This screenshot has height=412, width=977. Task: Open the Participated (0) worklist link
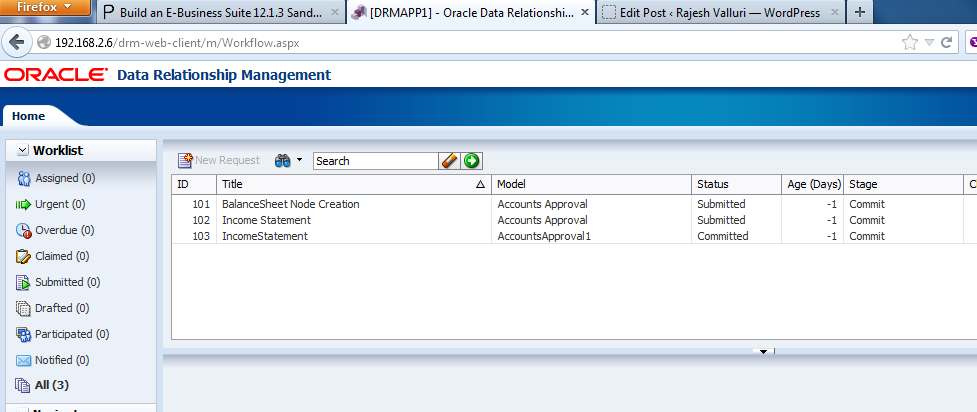(72, 334)
